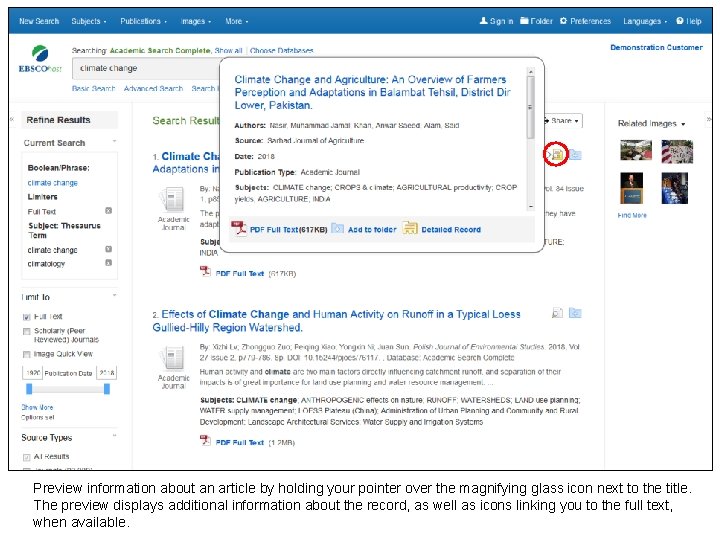The height and width of the screenshot is (540, 720).
Task: Open the PDF Full Text (617KB) in preview popup
Action: pos(279,229)
